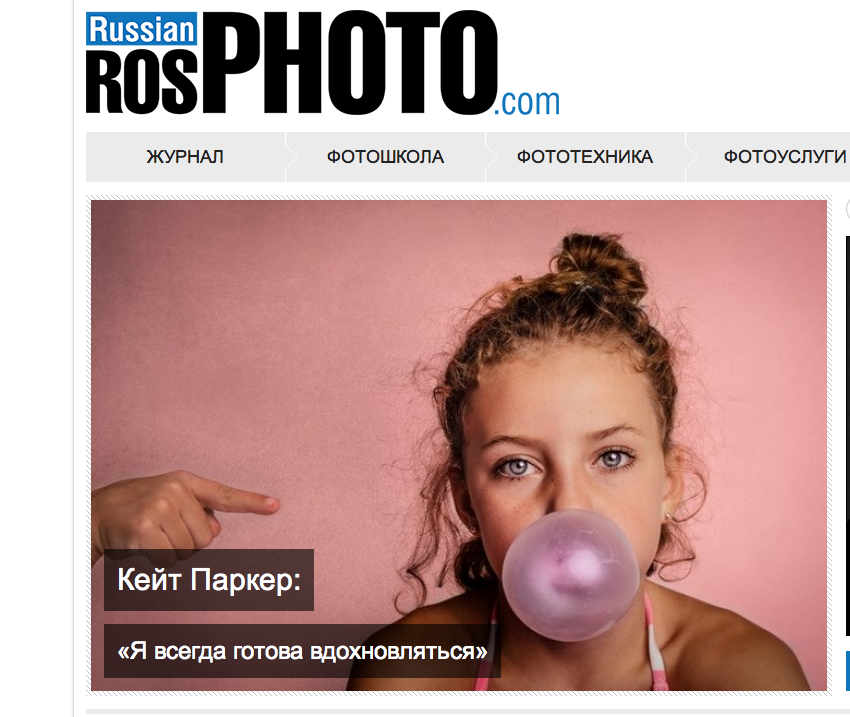Click the ROS part of the logo

point(141,80)
